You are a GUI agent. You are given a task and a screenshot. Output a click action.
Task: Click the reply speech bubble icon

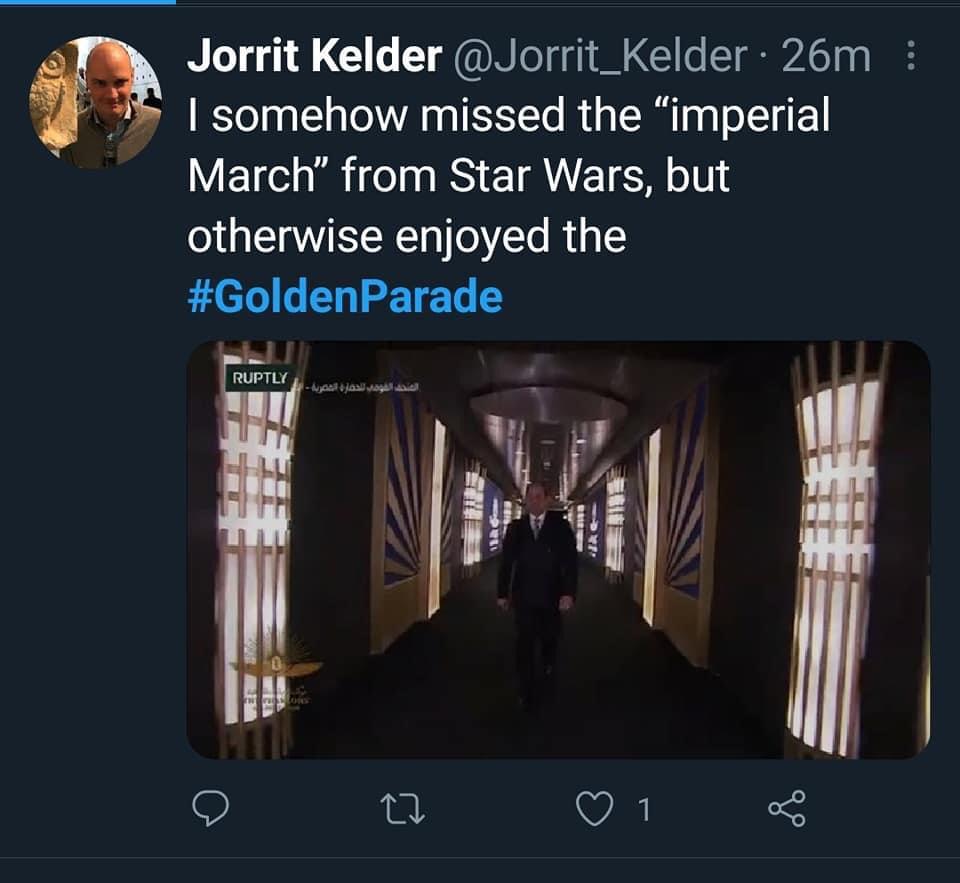click(x=212, y=809)
